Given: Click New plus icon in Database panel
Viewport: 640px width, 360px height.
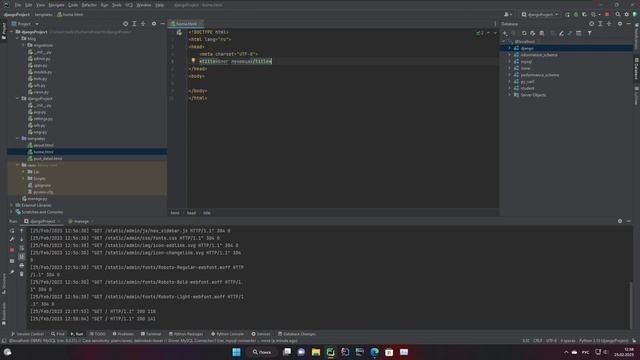Looking at the screenshot, I should 505,33.
